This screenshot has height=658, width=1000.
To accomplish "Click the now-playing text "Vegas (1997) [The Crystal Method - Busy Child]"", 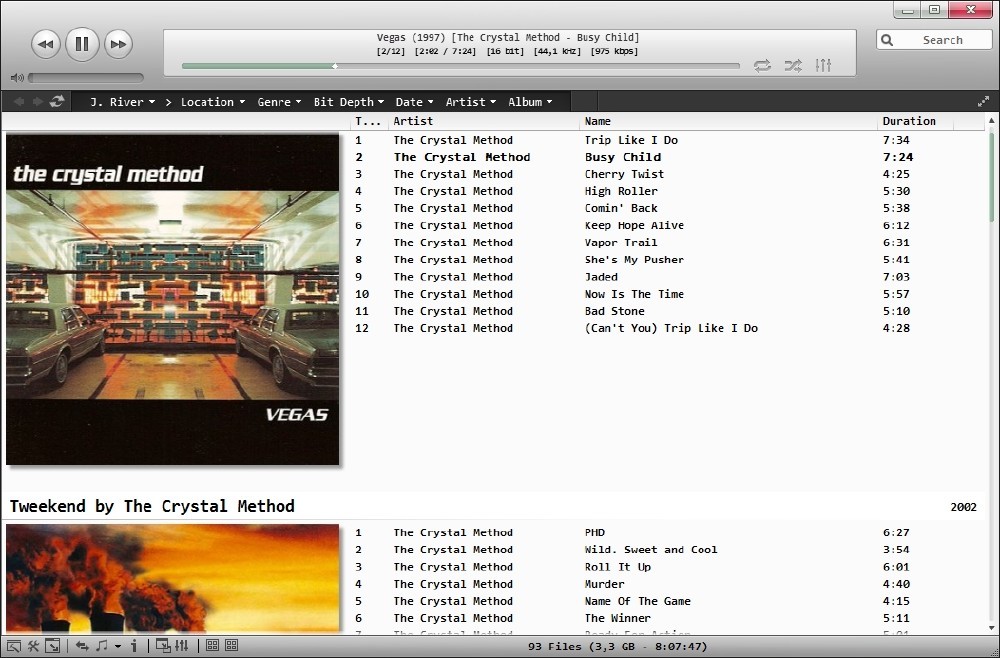I will point(508,38).
